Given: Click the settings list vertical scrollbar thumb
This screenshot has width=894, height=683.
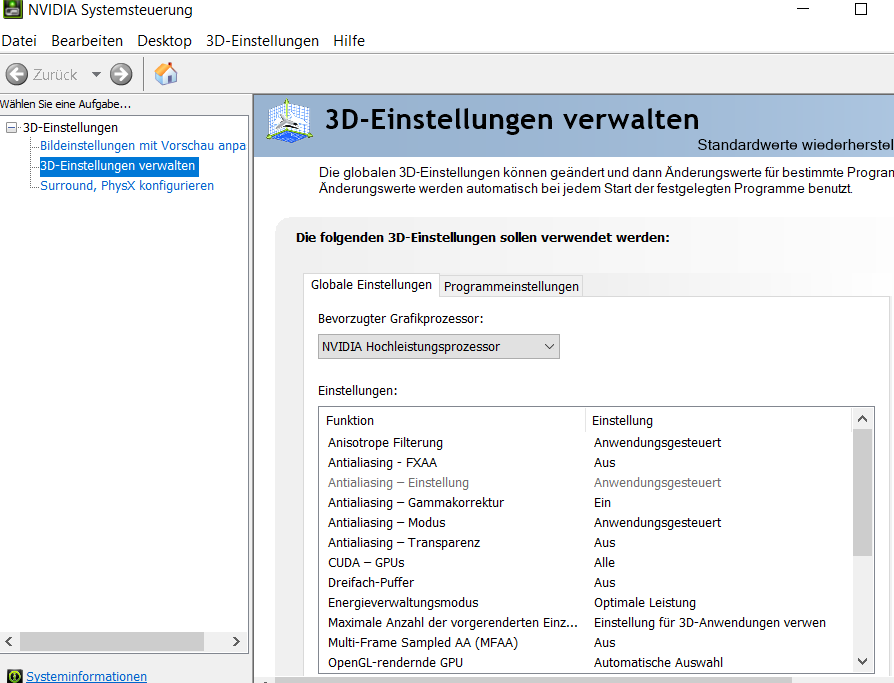Looking at the screenshot, I should (862, 493).
